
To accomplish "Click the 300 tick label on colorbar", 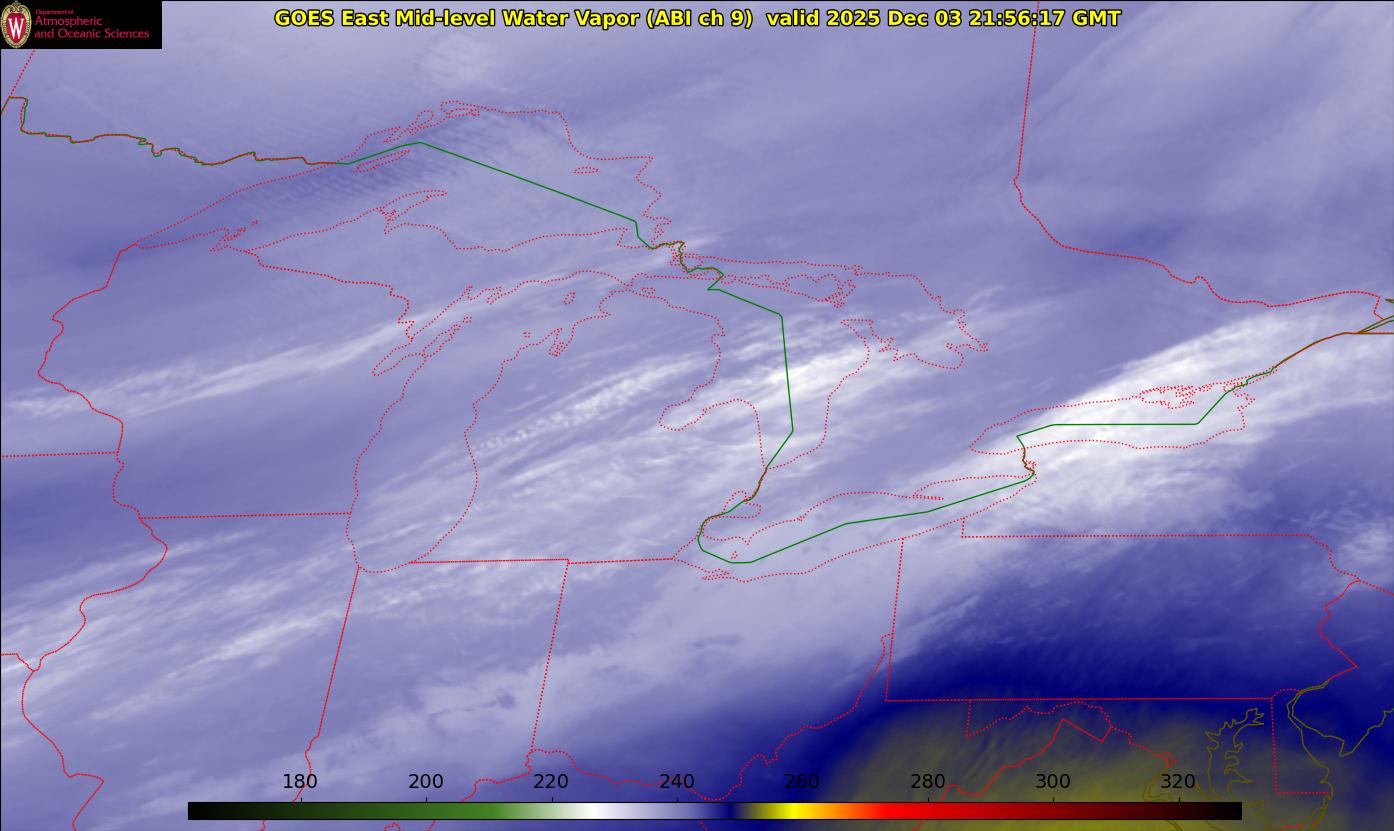I will pyautogui.click(x=1053, y=781).
